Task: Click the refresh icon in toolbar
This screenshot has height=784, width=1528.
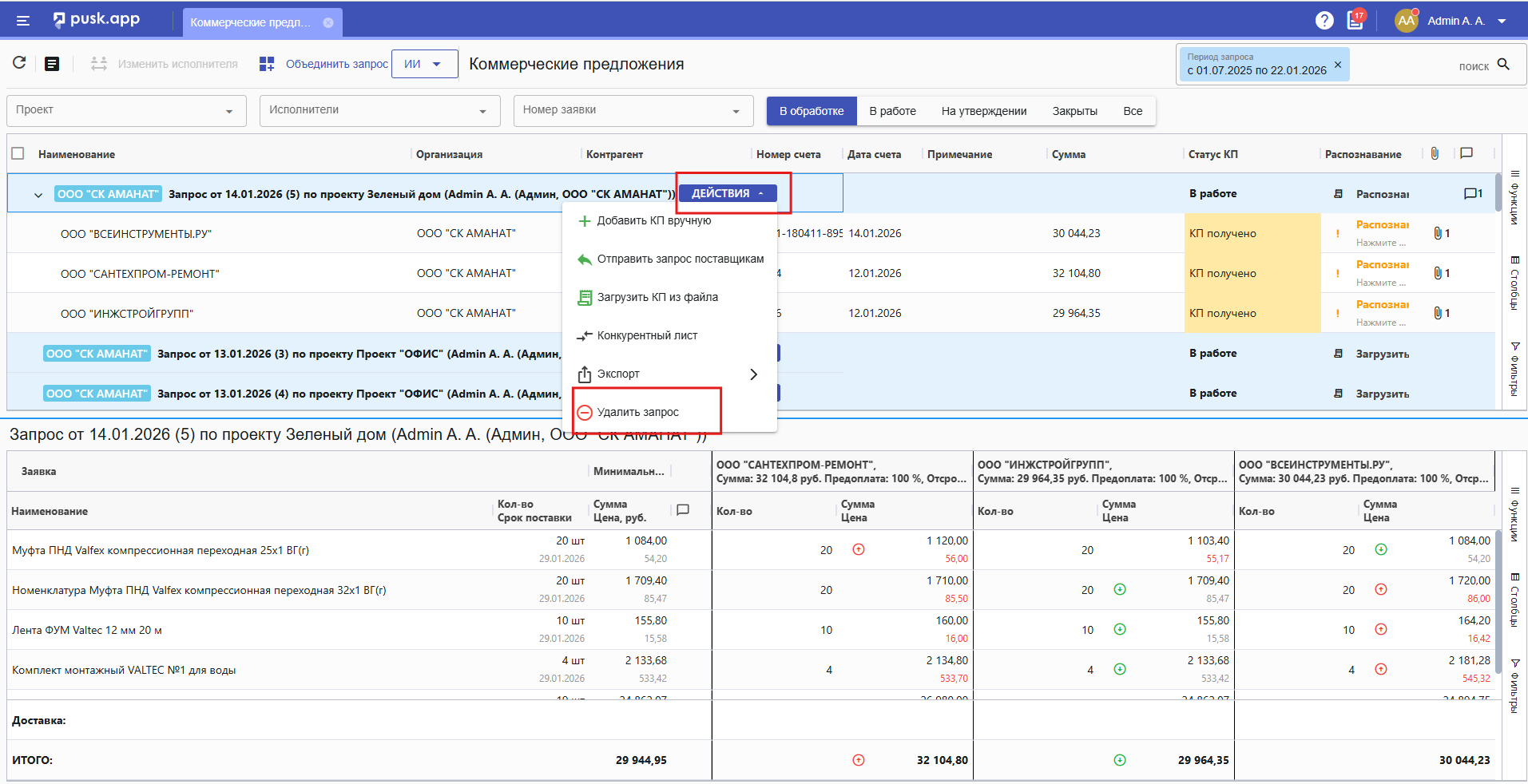Action: tap(19, 63)
